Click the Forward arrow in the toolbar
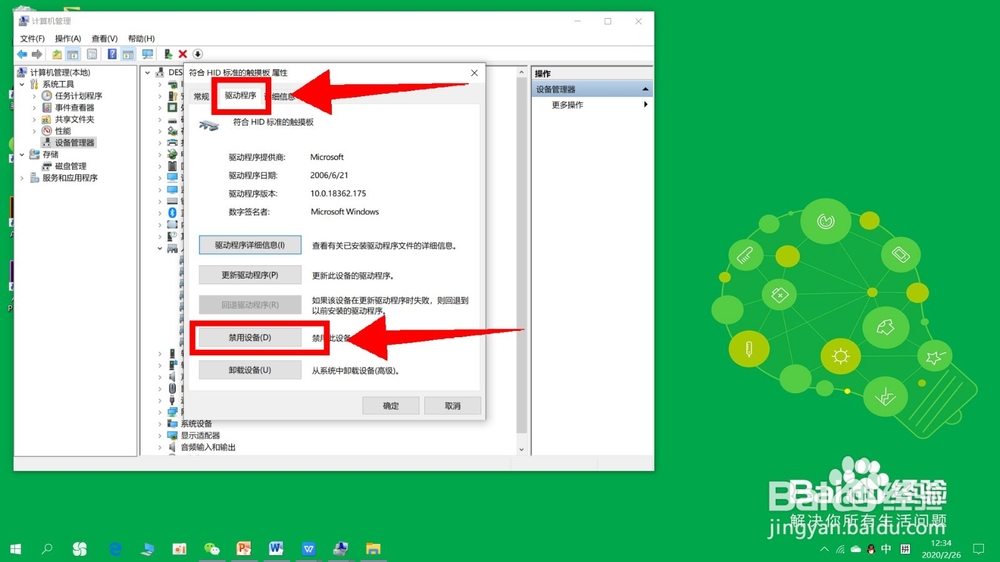The height and width of the screenshot is (562, 1000). point(37,54)
